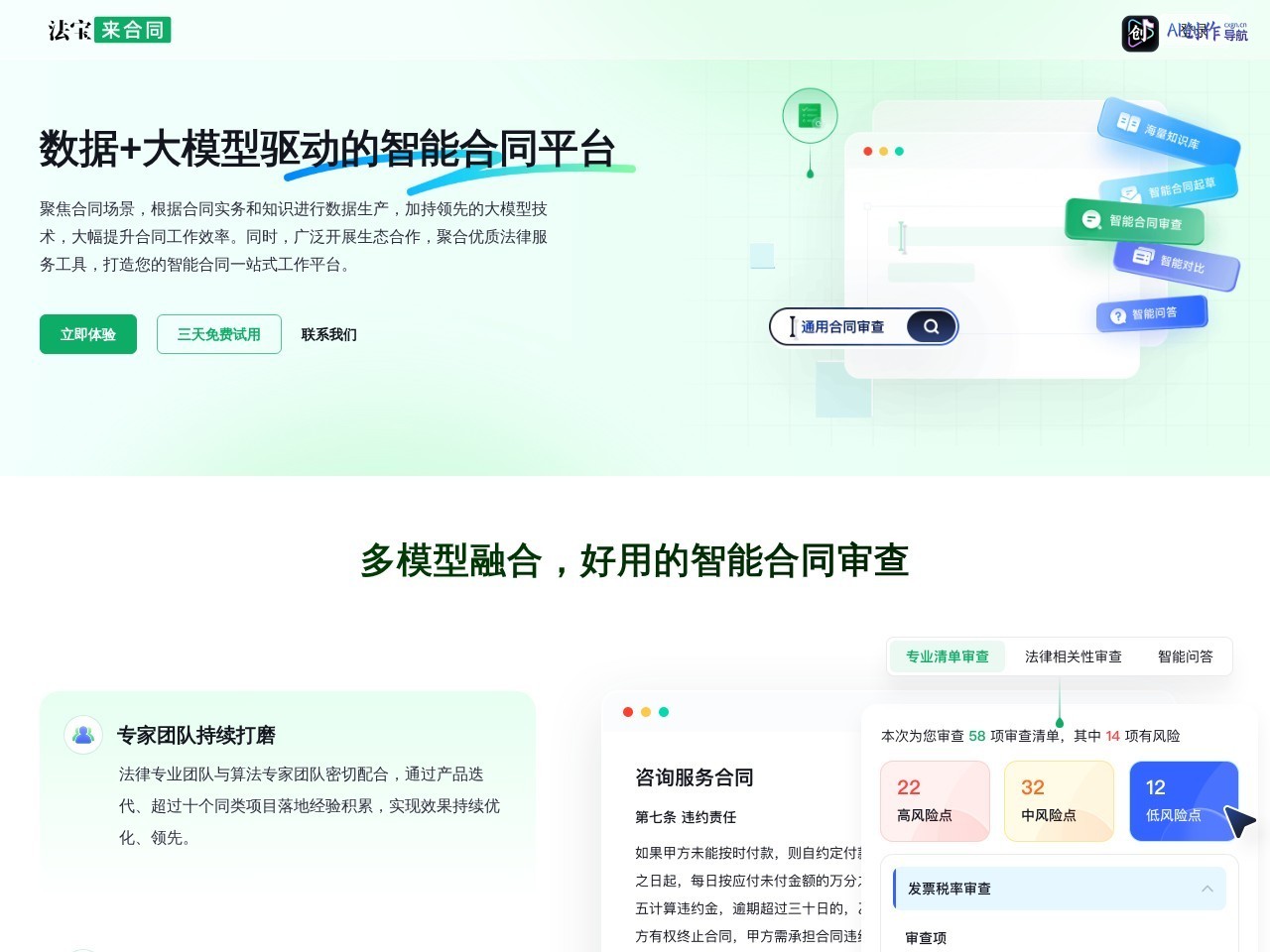This screenshot has width=1270, height=952.
Task: Click the 专家团队持续打磨 heading
Action: 196,735
